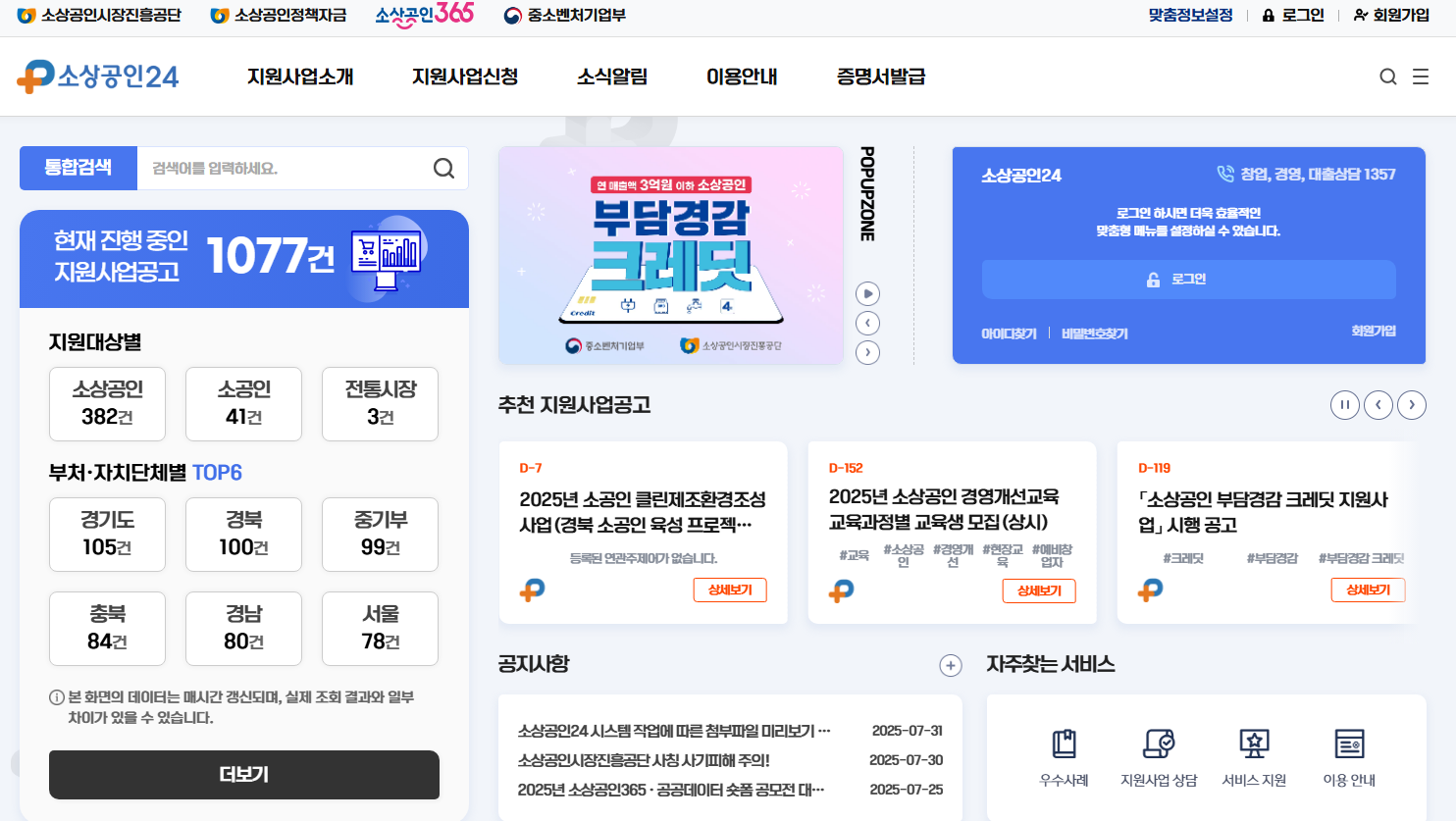
Task: Click 소상공인시장진흥공단 link in top bar
Action: [100, 15]
